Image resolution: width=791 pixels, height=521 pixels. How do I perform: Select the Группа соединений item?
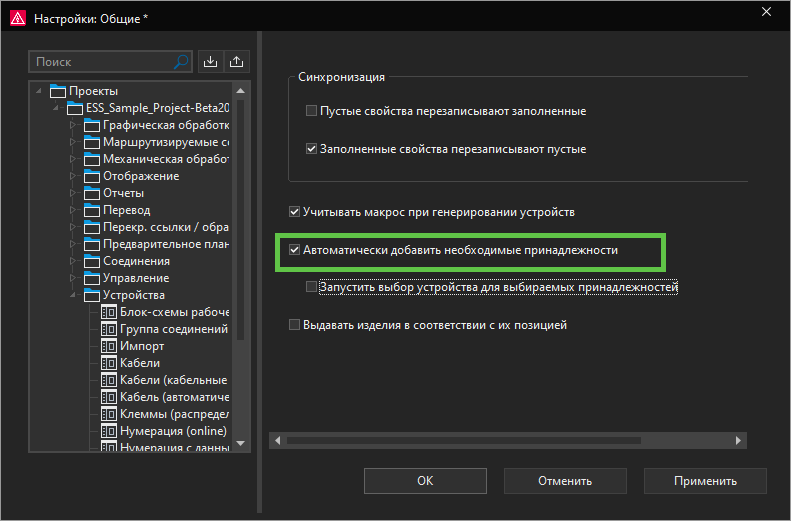tap(174, 329)
